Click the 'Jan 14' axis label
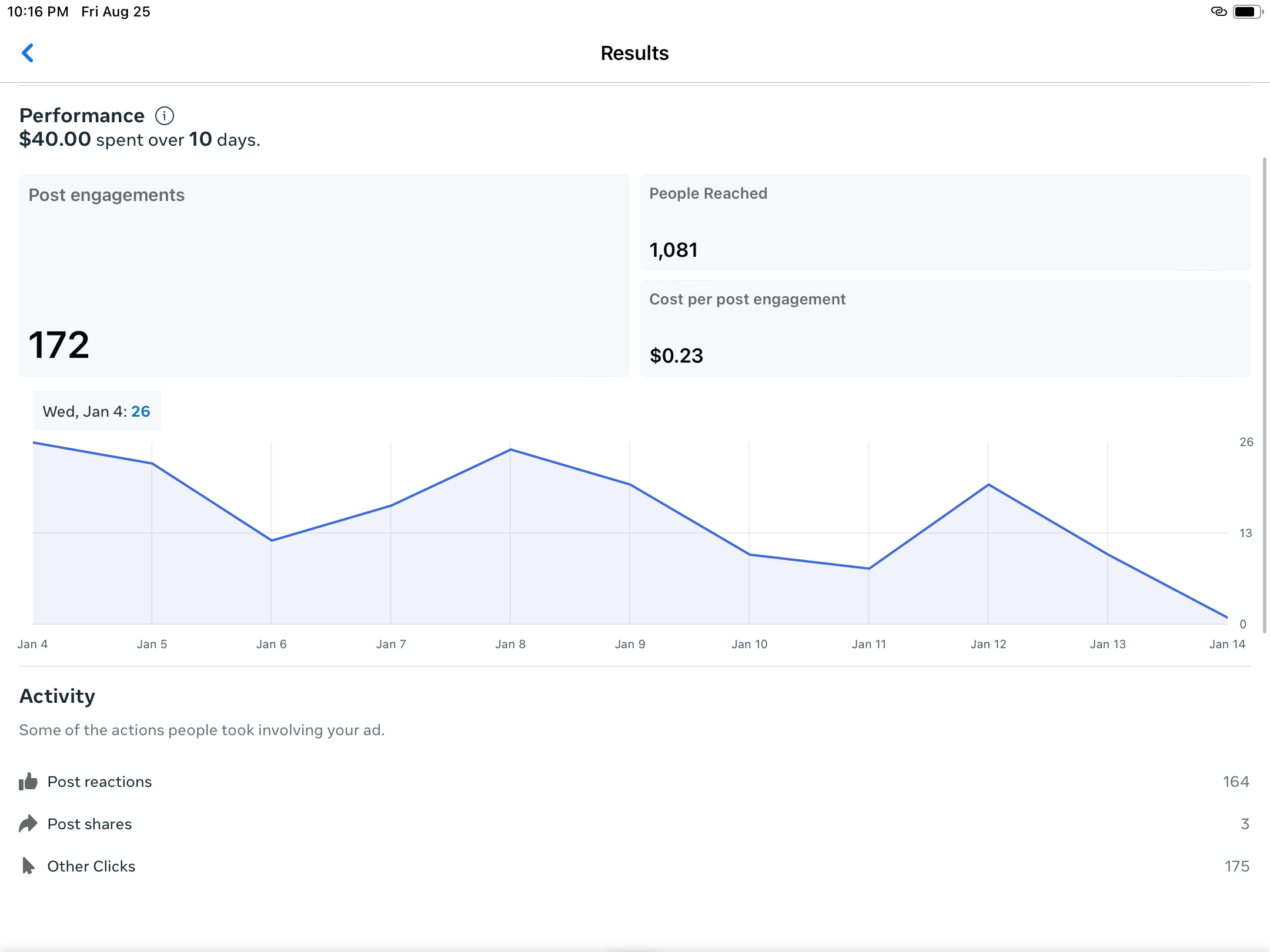The width and height of the screenshot is (1270, 952). point(1227,644)
